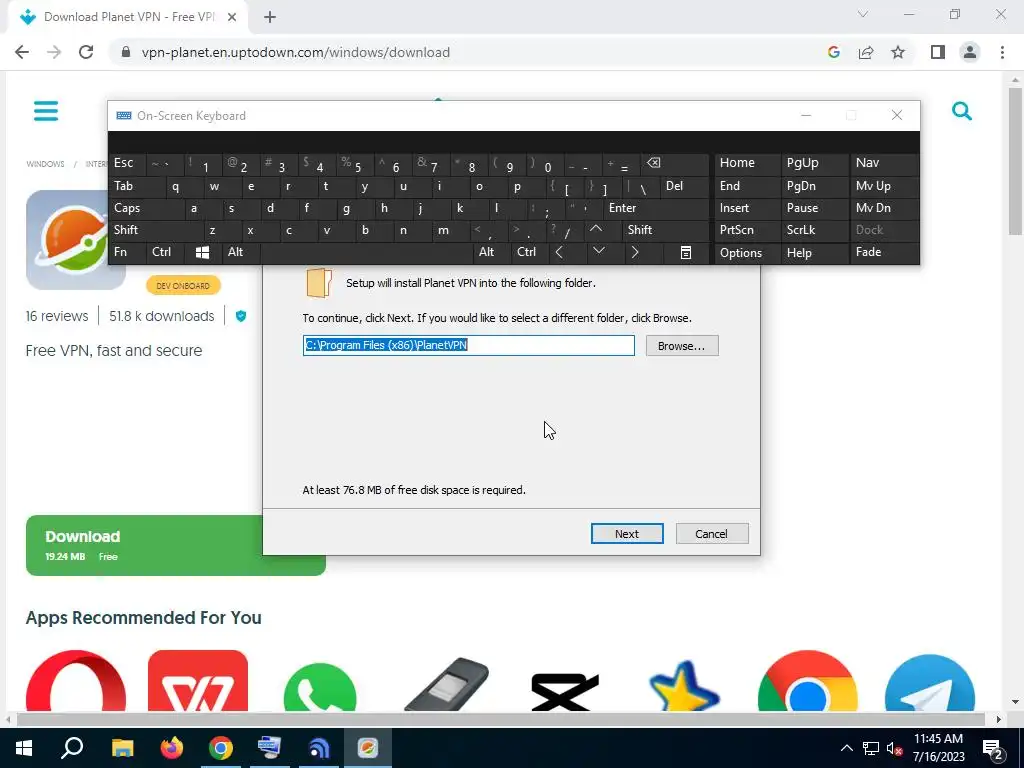Open the WPS Office recommended app icon
Viewport: 1024px width, 768px height.
198,680
